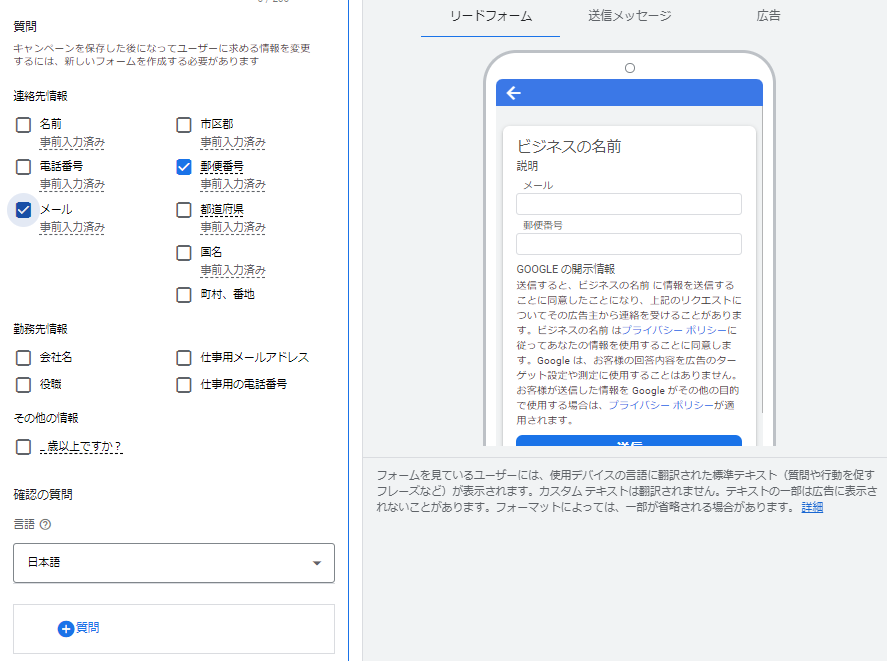The height and width of the screenshot is (661, 887).
Task: Click 事前入力済み under 電話番号
Action: [72, 184]
